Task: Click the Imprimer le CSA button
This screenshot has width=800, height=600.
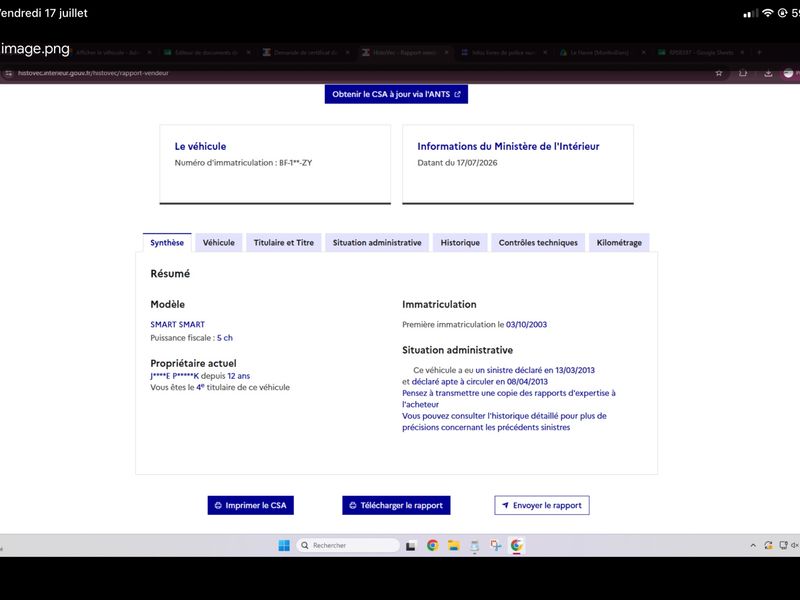Action: tap(251, 505)
